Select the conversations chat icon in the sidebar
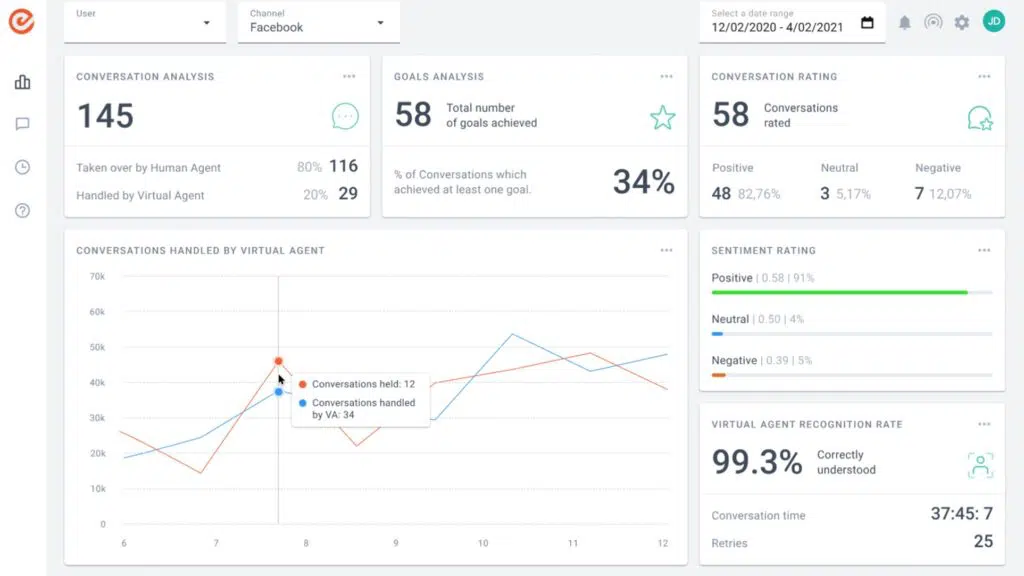Viewport: 1024px width, 576px height. tap(22, 124)
